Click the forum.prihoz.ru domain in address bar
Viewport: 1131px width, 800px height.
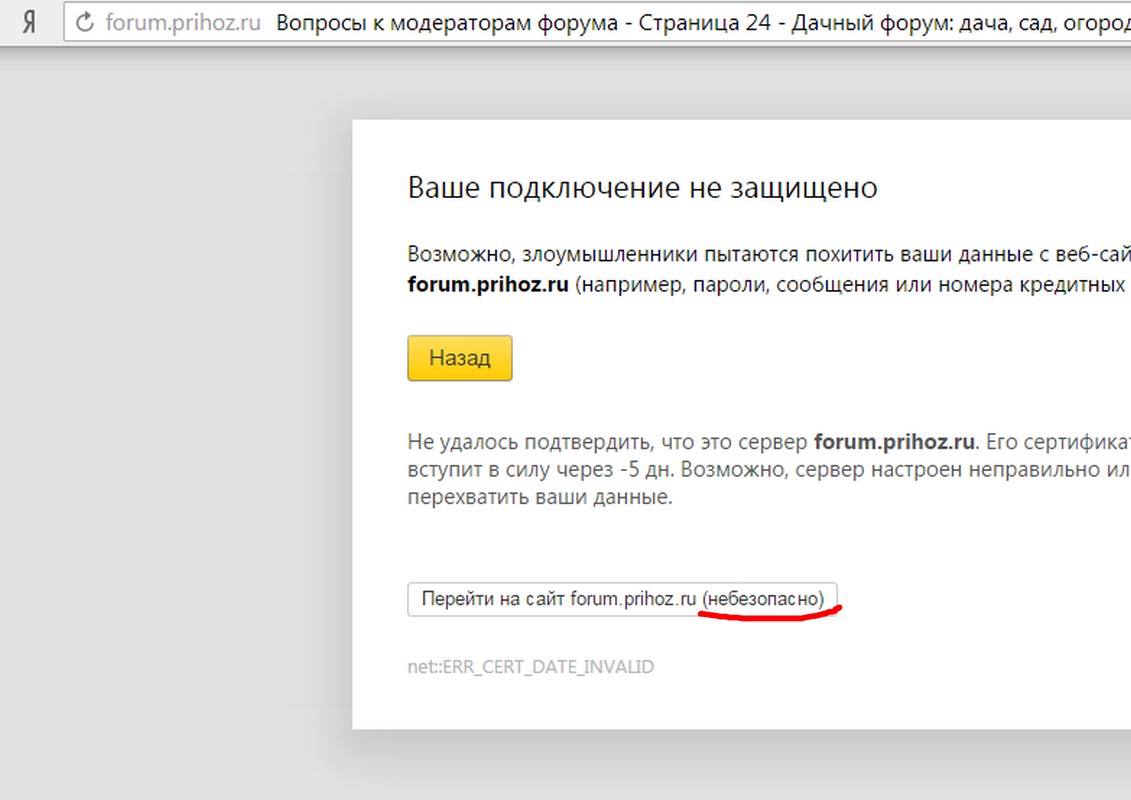183,22
